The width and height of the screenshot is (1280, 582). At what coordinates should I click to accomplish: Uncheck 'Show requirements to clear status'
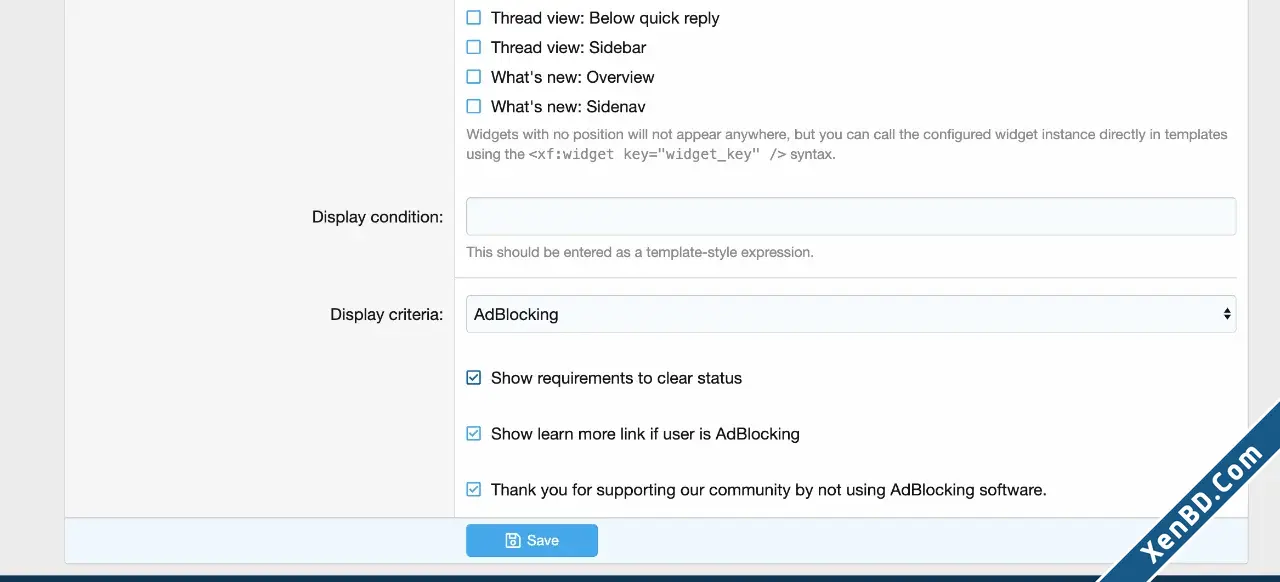[474, 378]
